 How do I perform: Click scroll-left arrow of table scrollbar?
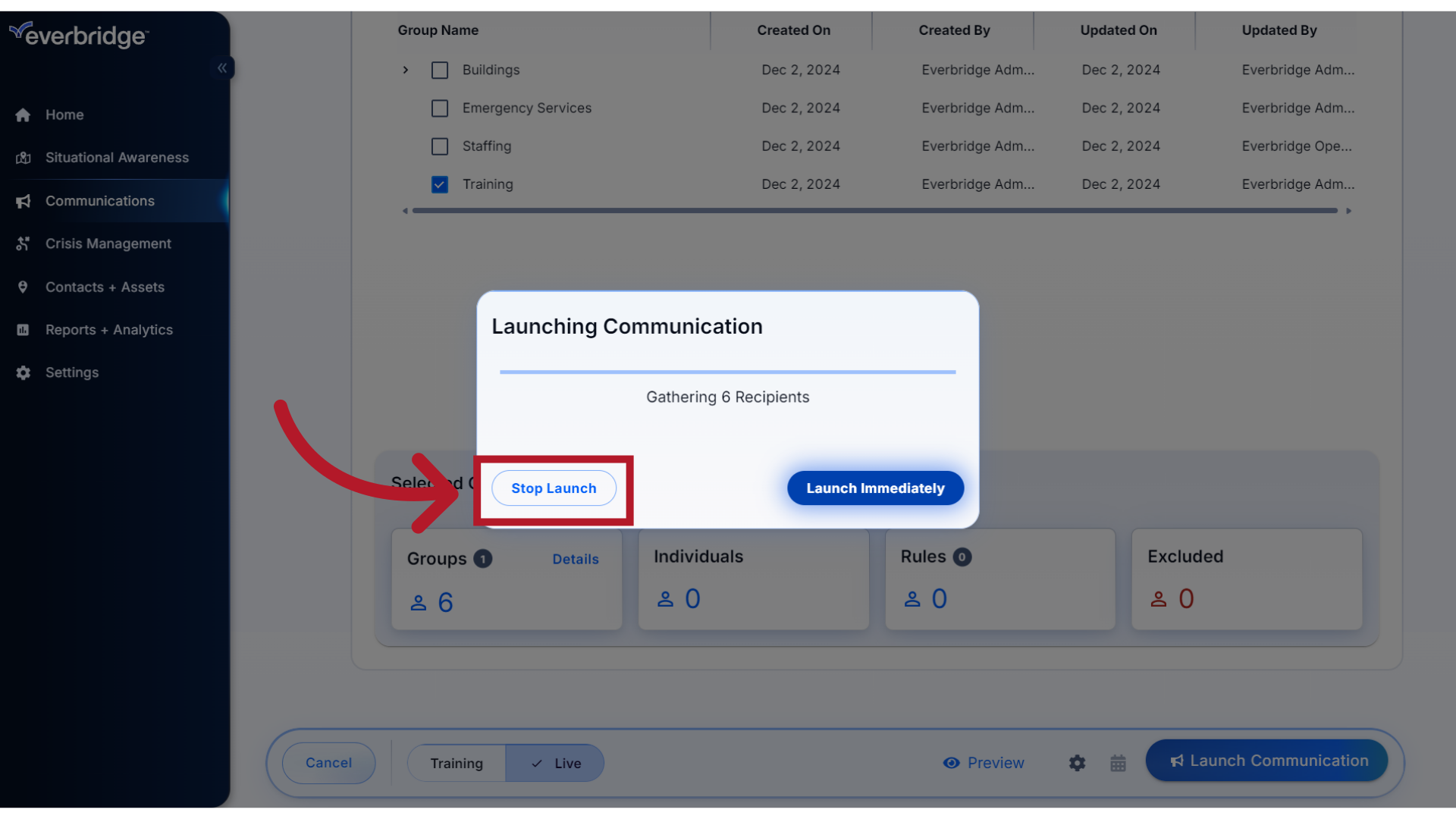click(405, 211)
